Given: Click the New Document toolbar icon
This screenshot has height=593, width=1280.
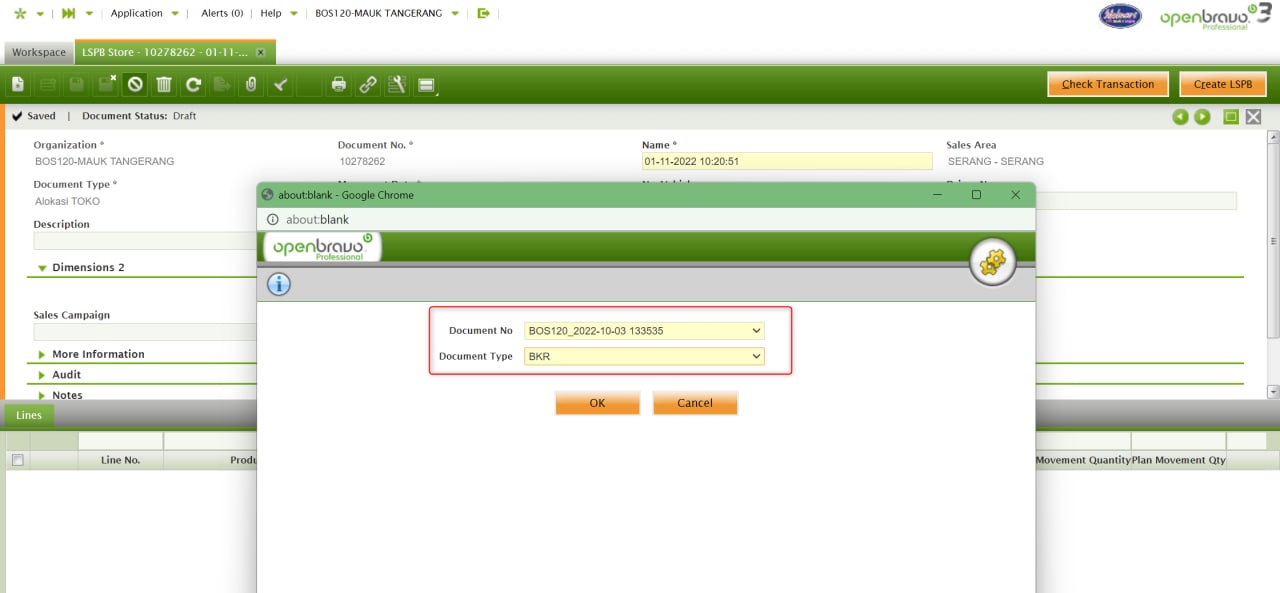Looking at the screenshot, I should point(18,85).
